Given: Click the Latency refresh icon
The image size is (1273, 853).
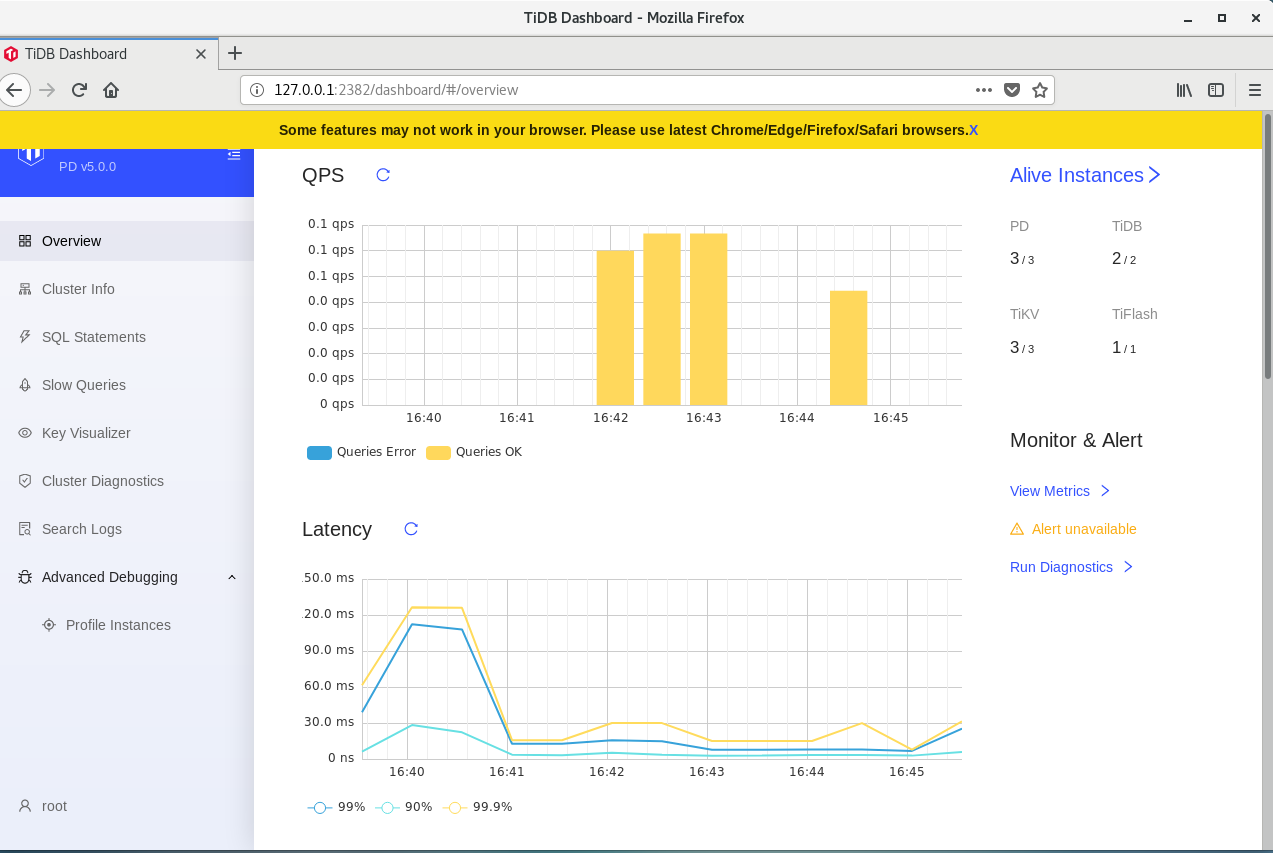Looking at the screenshot, I should click(x=411, y=529).
